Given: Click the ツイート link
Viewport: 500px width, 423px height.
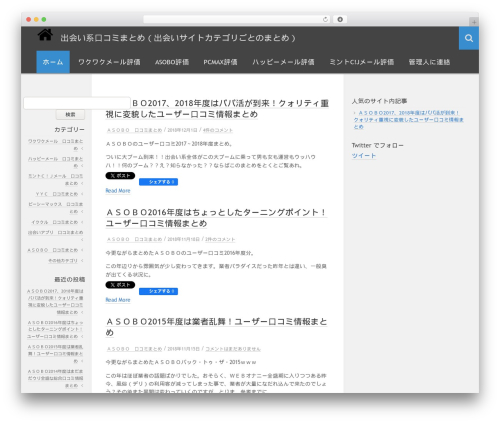Looking at the screenshot, I should (364, 156).
